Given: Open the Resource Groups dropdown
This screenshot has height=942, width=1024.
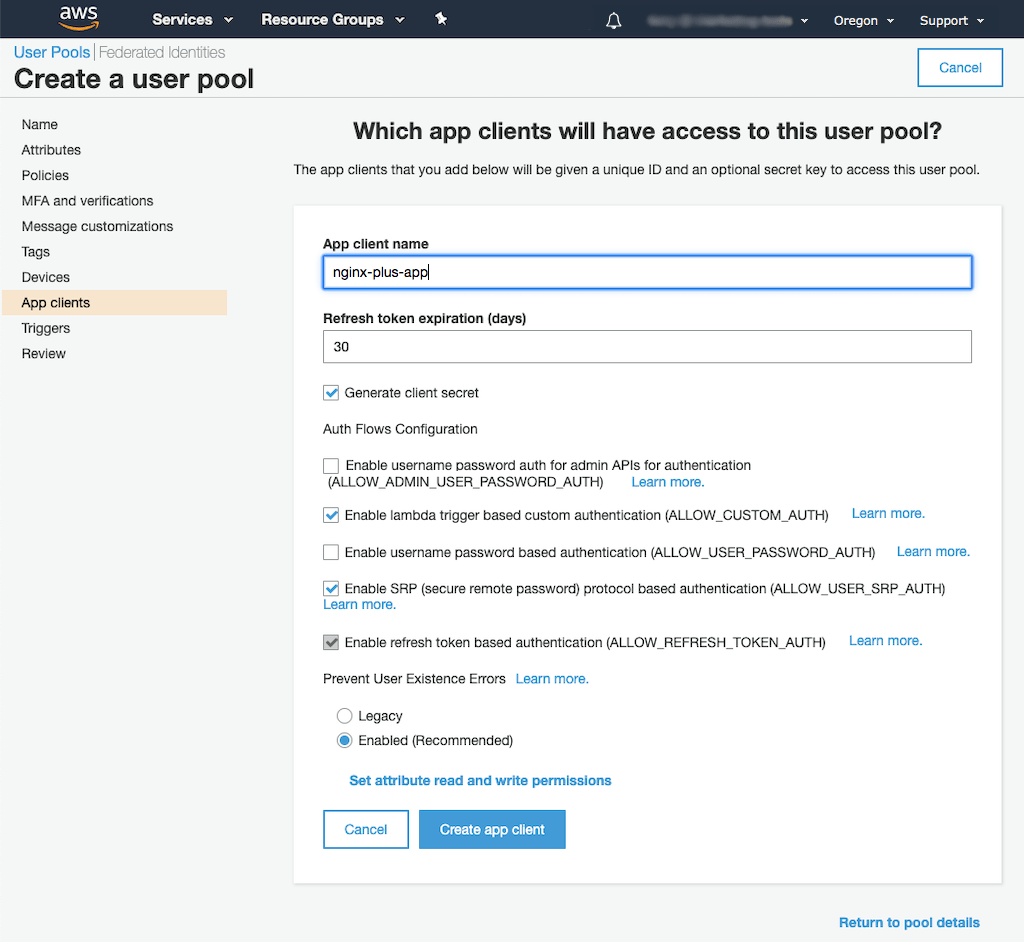Looking at the screenshot, I should point(332,20).
